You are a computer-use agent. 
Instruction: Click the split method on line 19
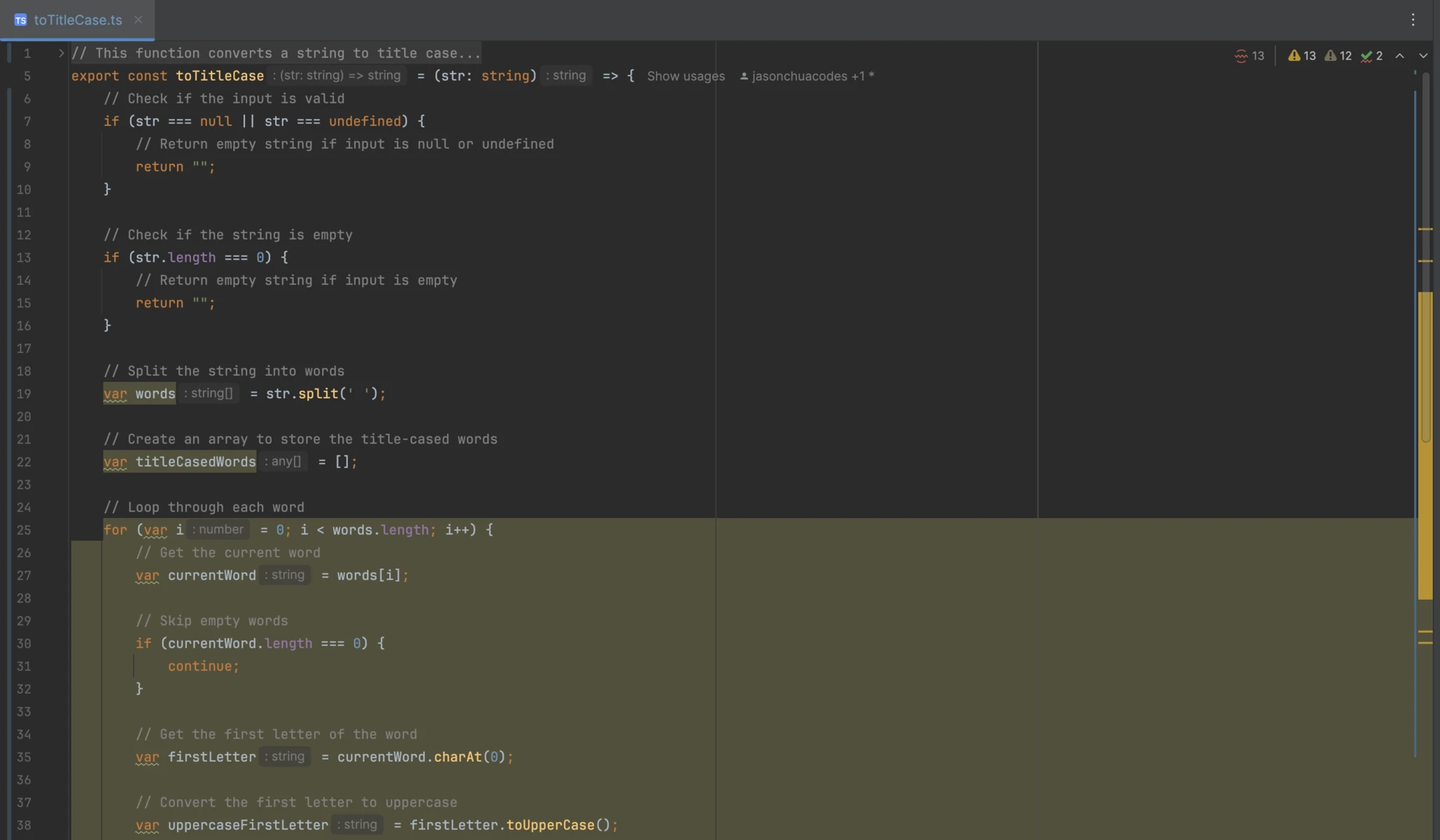(x=319, y=394)
